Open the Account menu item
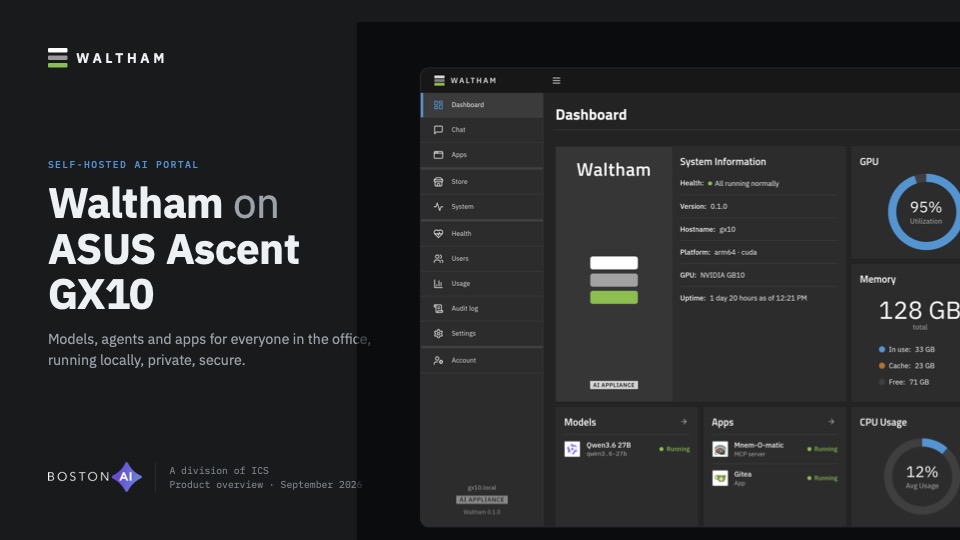 tap(482, 361)
